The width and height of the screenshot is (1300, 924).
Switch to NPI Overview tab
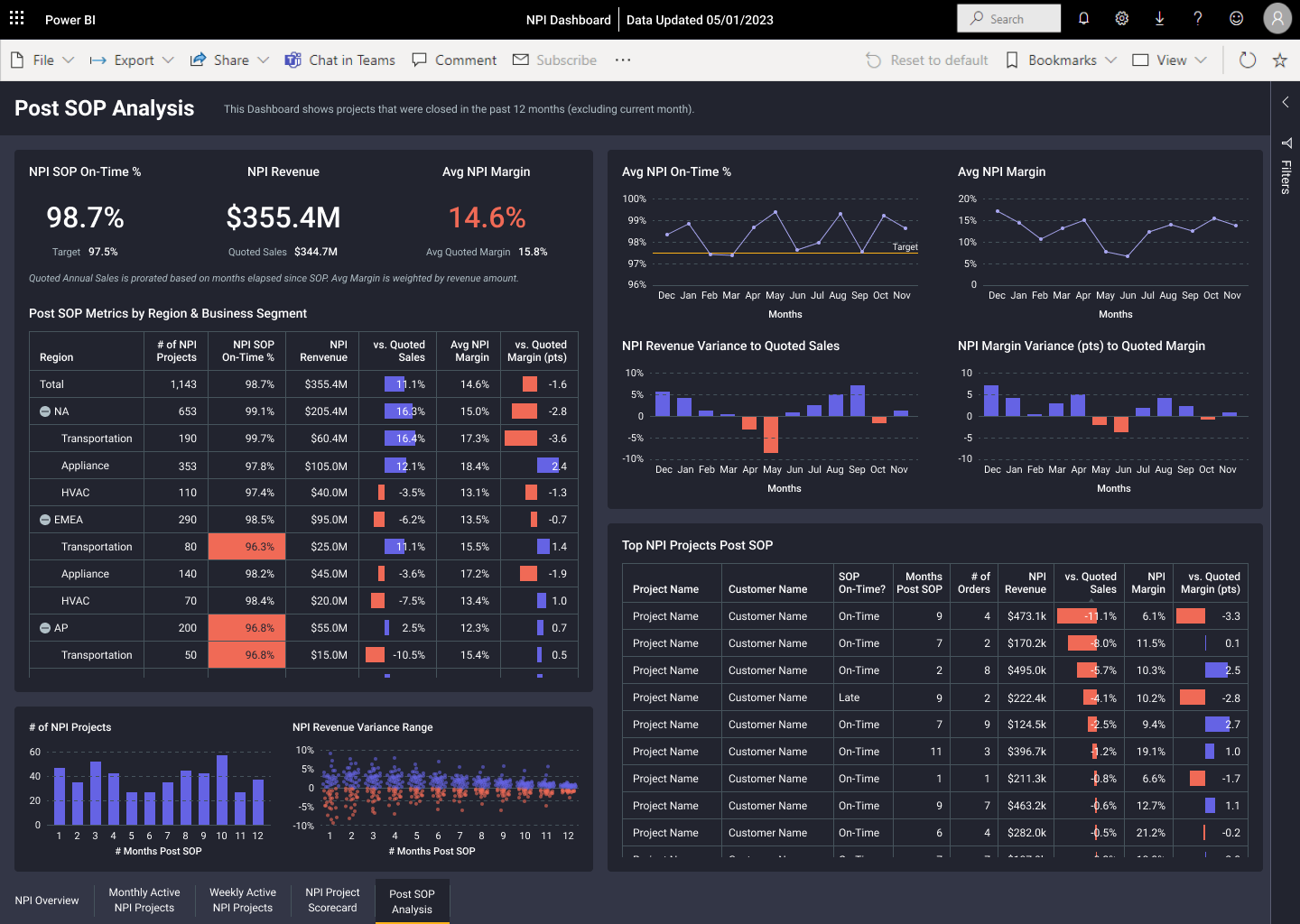point(47,901)
